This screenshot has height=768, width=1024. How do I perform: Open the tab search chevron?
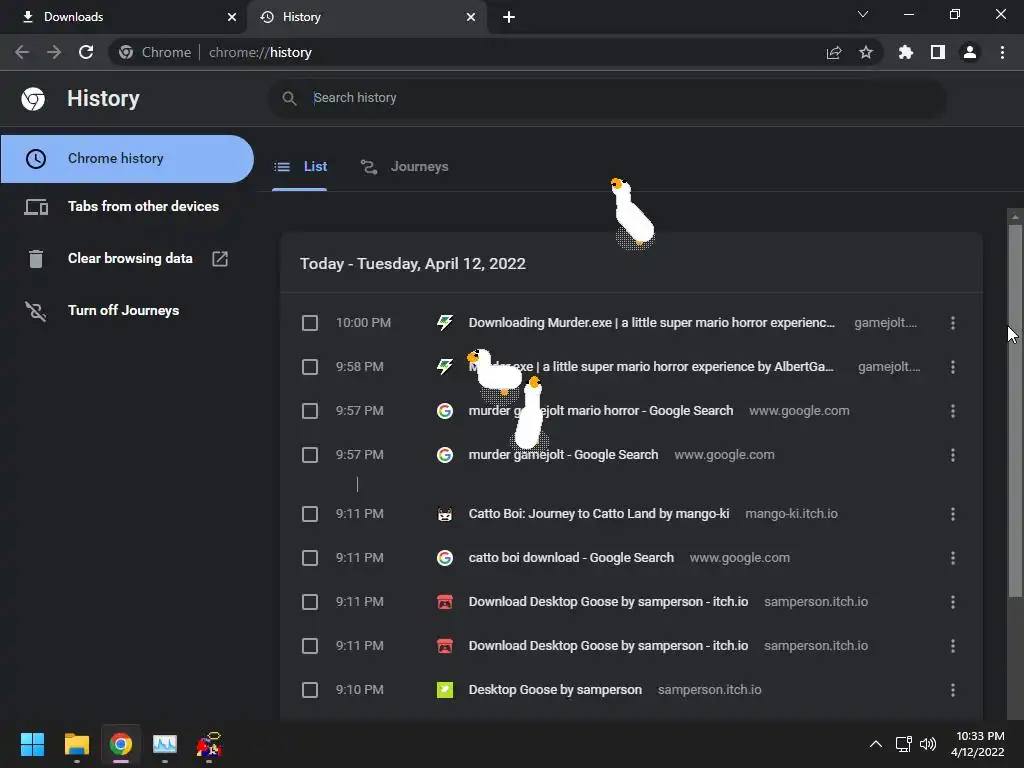tap(863, 14)
